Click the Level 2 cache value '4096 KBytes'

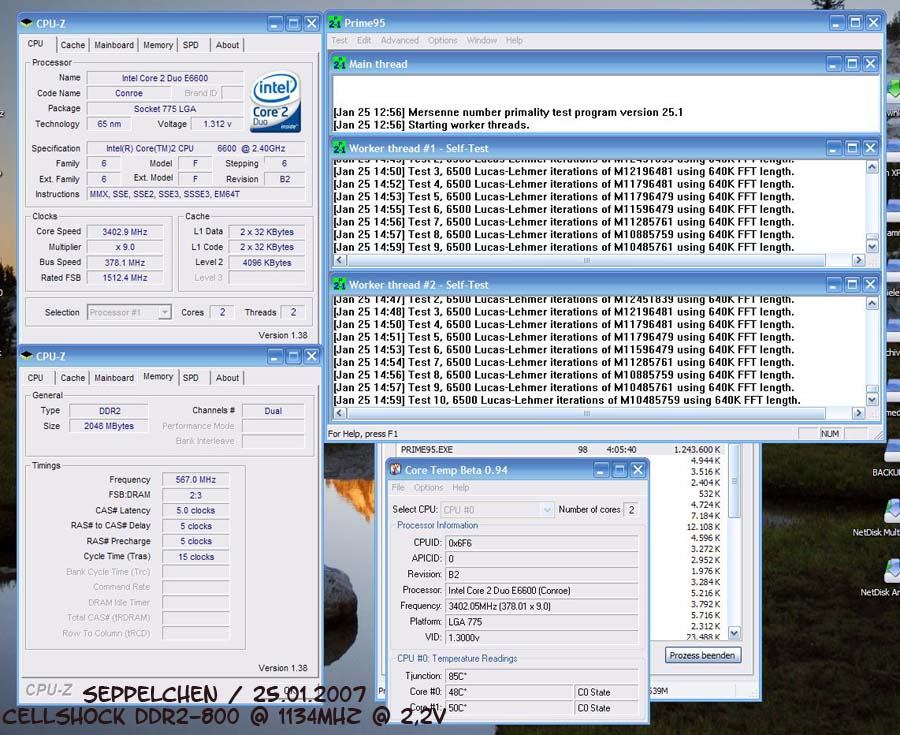[266, 263]
